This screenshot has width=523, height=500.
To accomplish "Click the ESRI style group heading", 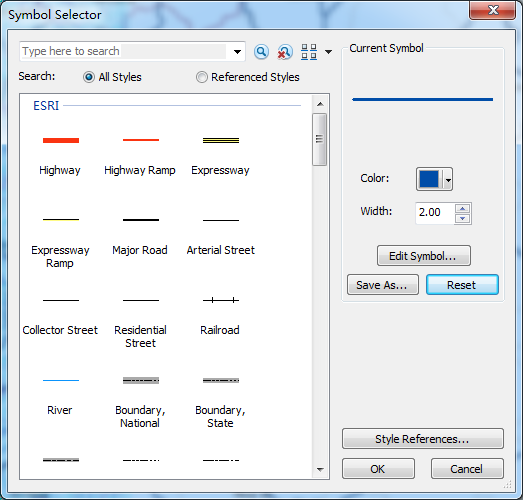I will [46, 106].
